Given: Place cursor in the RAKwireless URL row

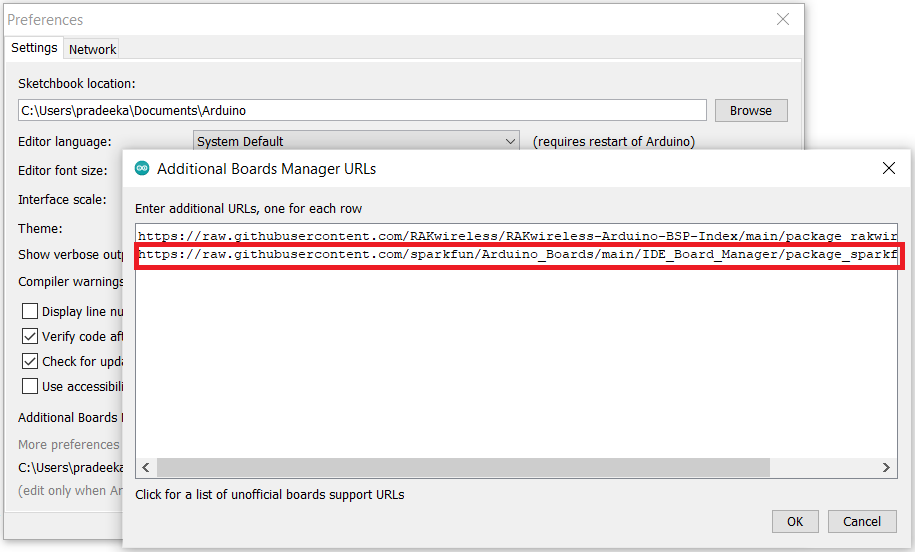Looking at the screenshot, I should [516, 236].
